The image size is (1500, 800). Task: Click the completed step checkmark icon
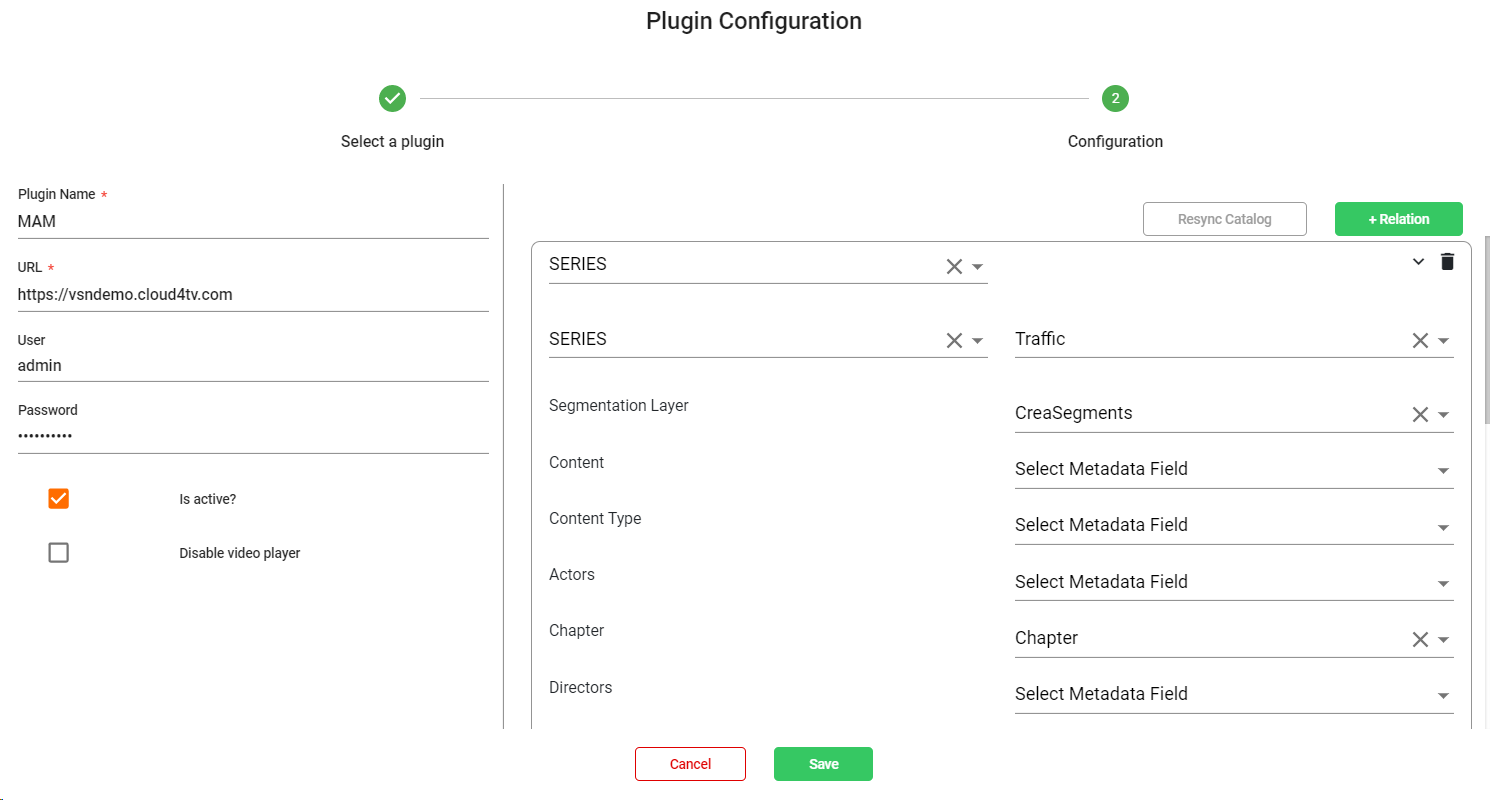point(392,98)
